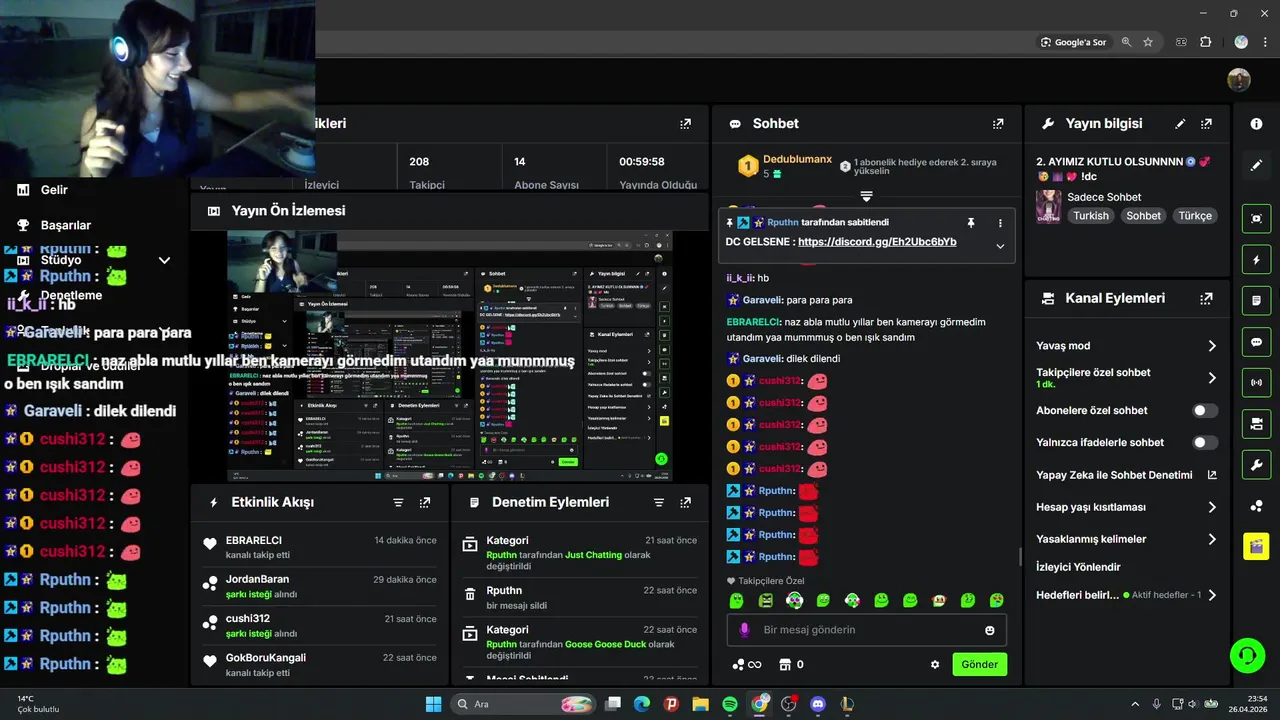This screenshot has height=720, width=1280.
Task: Pop out the Sohbet chat panel
Action: (998, 124)
